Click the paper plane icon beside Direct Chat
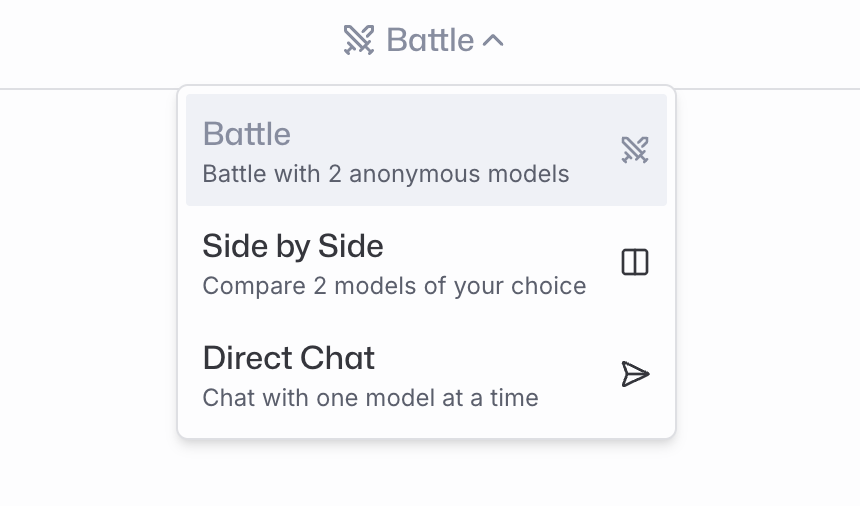Viewport: 860px width, 506px height. [x=635, y=374]
